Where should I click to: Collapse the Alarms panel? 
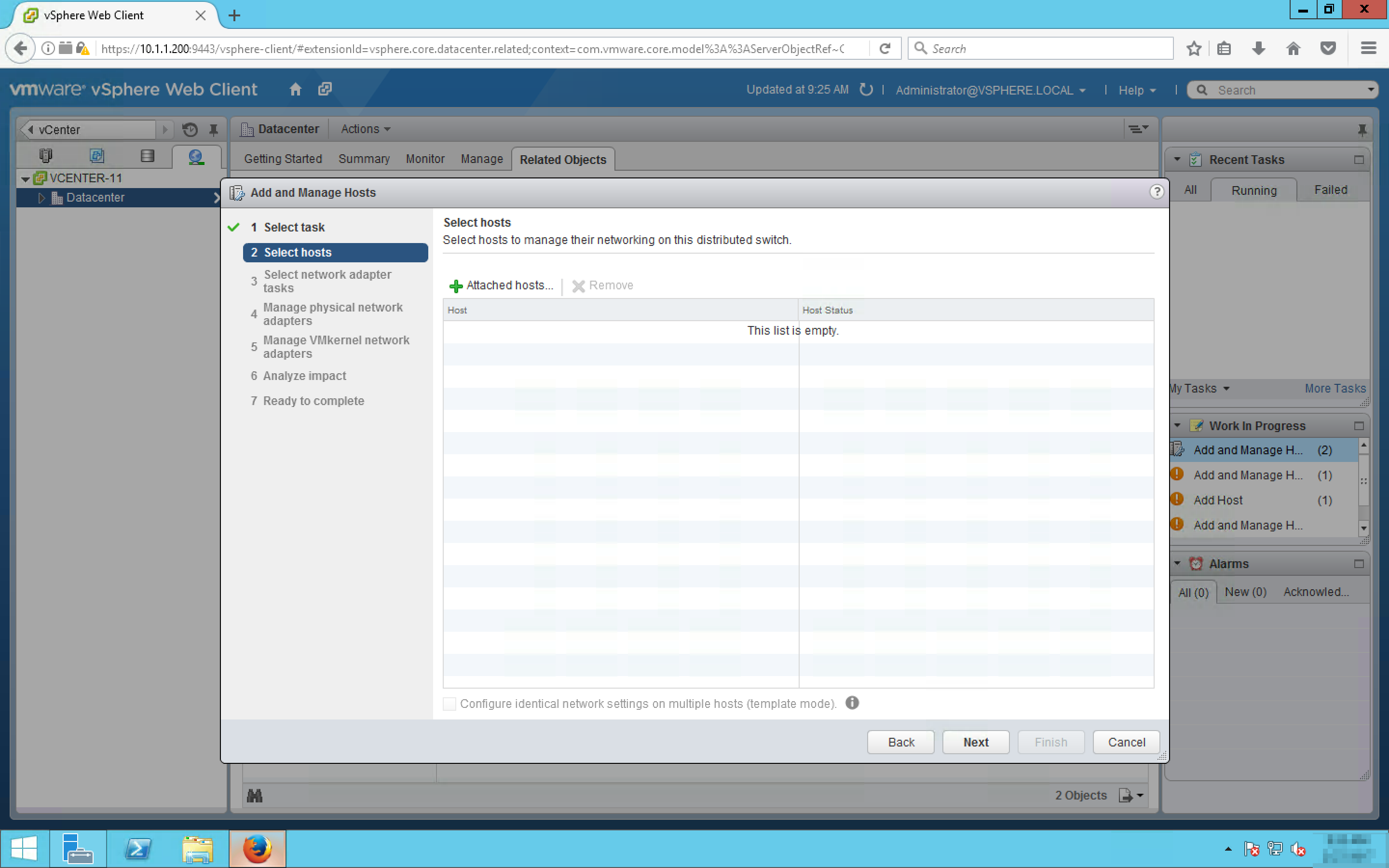pyautogui.click(x=1177, y=563)
